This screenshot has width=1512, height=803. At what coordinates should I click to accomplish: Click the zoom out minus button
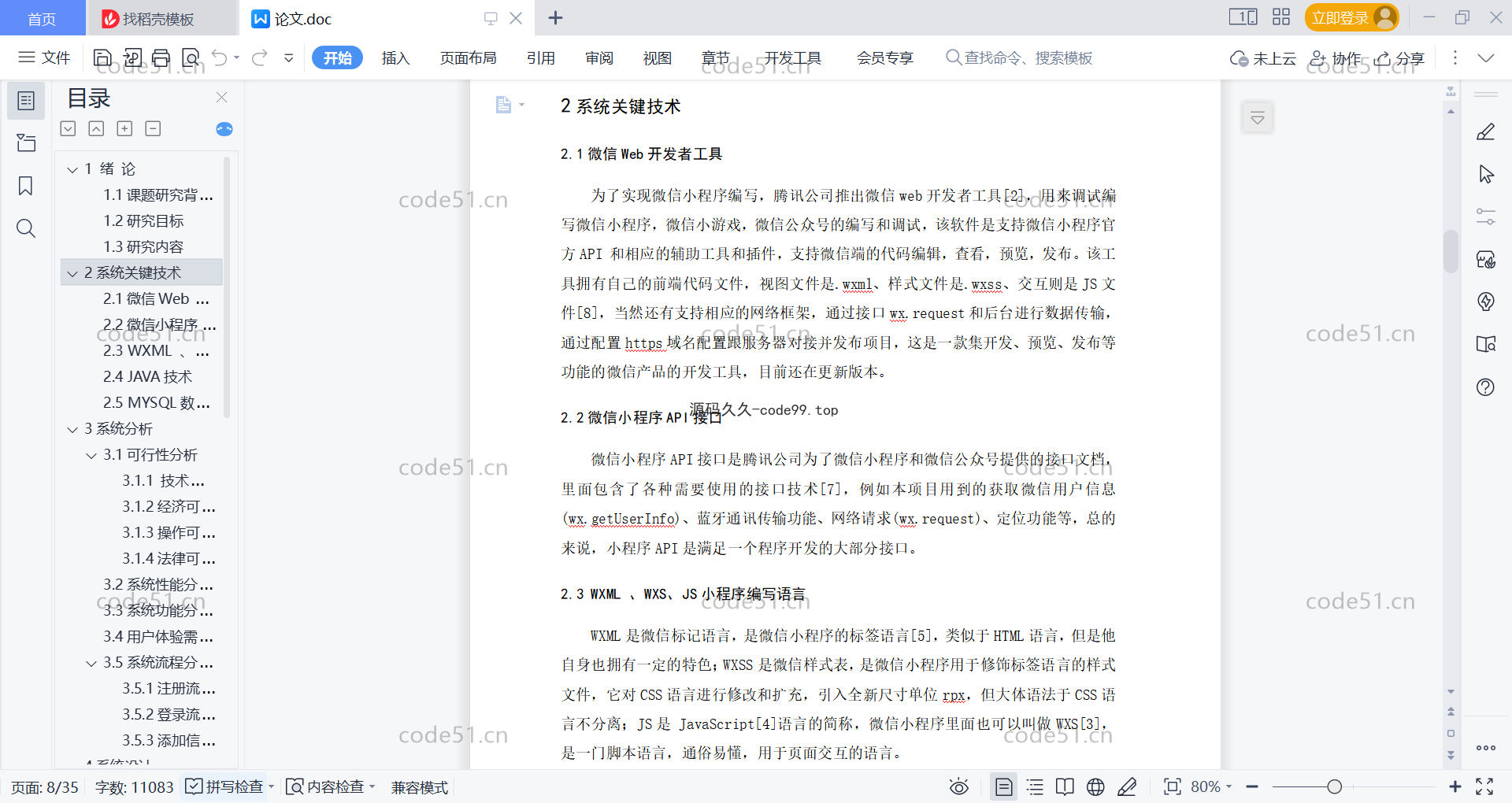click(1252, 786)
